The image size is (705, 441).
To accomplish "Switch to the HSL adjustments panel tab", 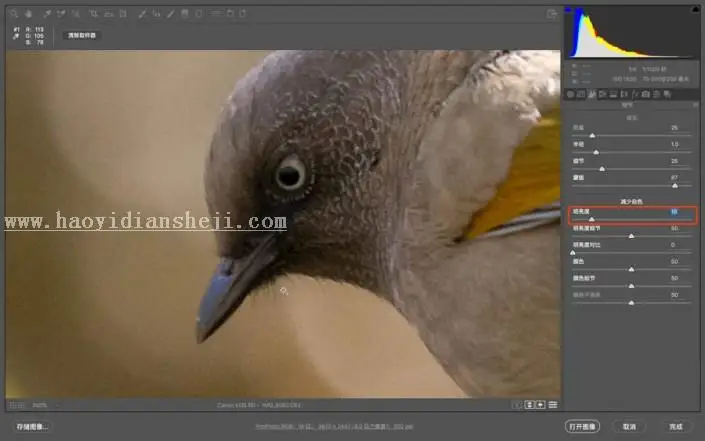I will [602, 94].
